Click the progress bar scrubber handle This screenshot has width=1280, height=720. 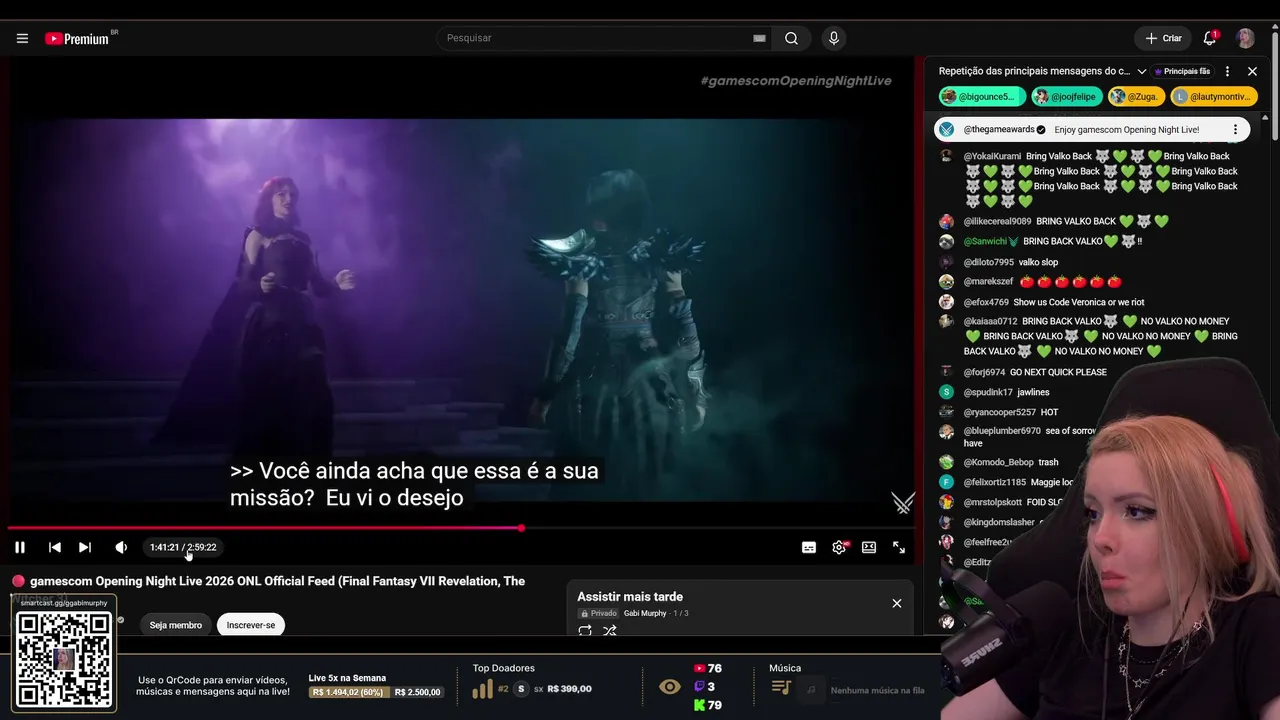521,528
